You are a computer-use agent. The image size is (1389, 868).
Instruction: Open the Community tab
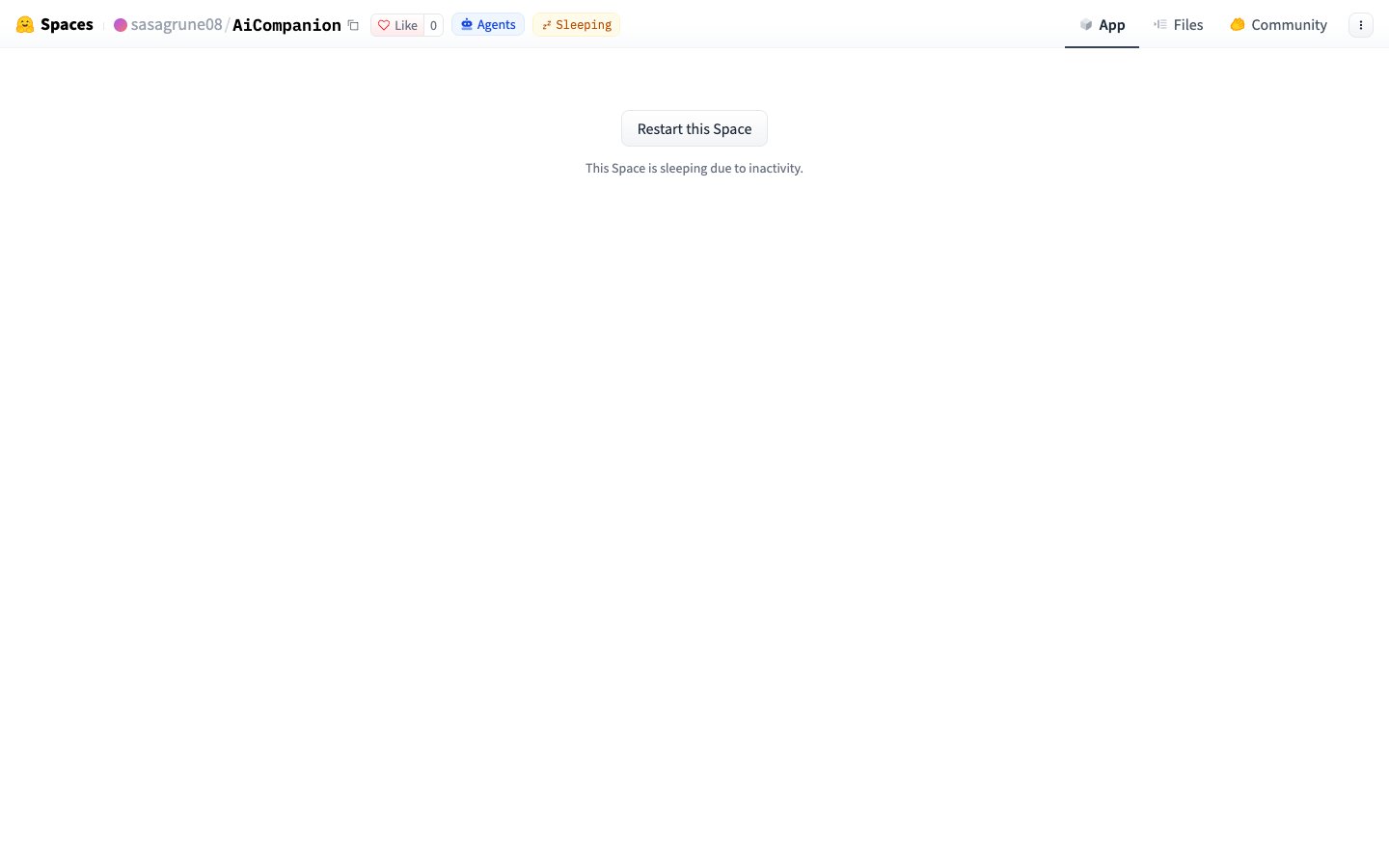point(1278,25)
